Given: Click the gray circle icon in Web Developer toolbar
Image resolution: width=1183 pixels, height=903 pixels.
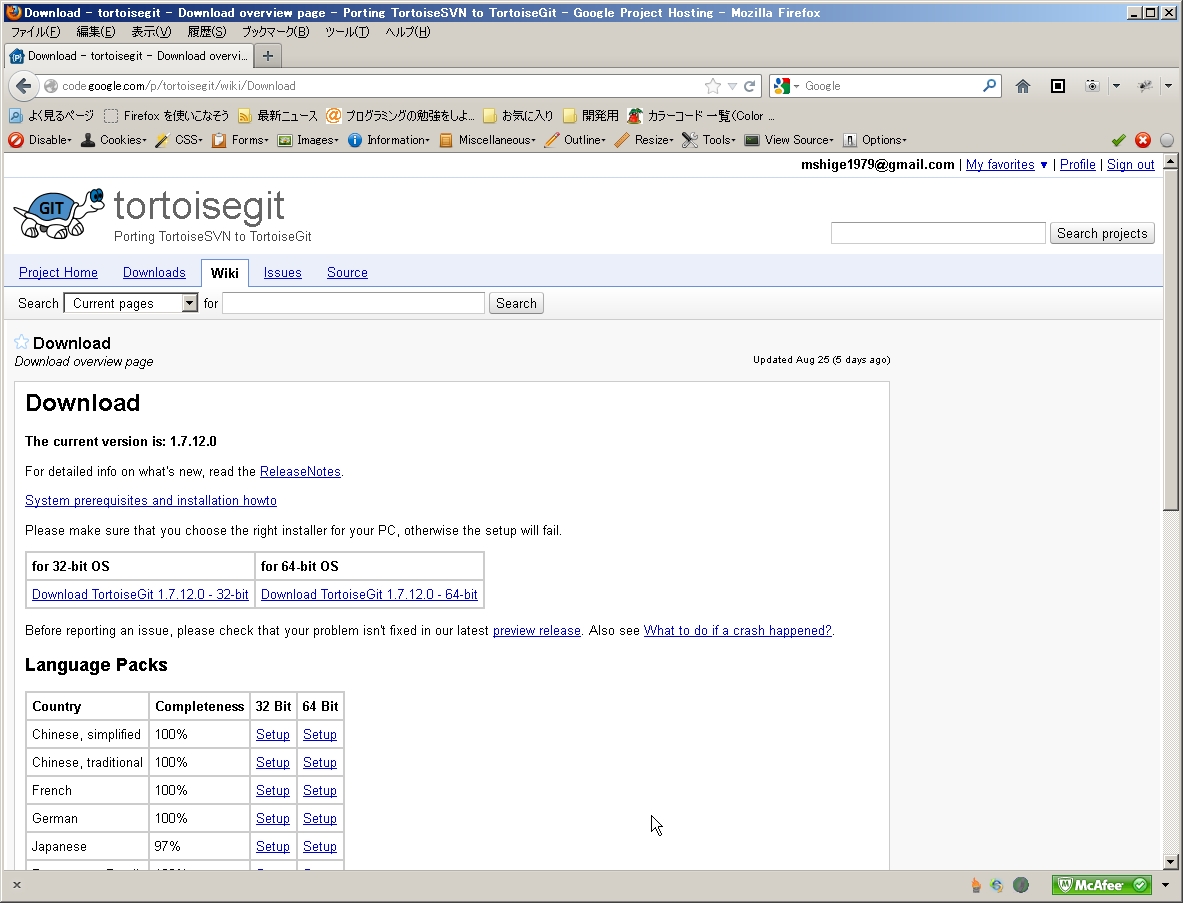Looking at the screenshot, I should point(1166,140).
